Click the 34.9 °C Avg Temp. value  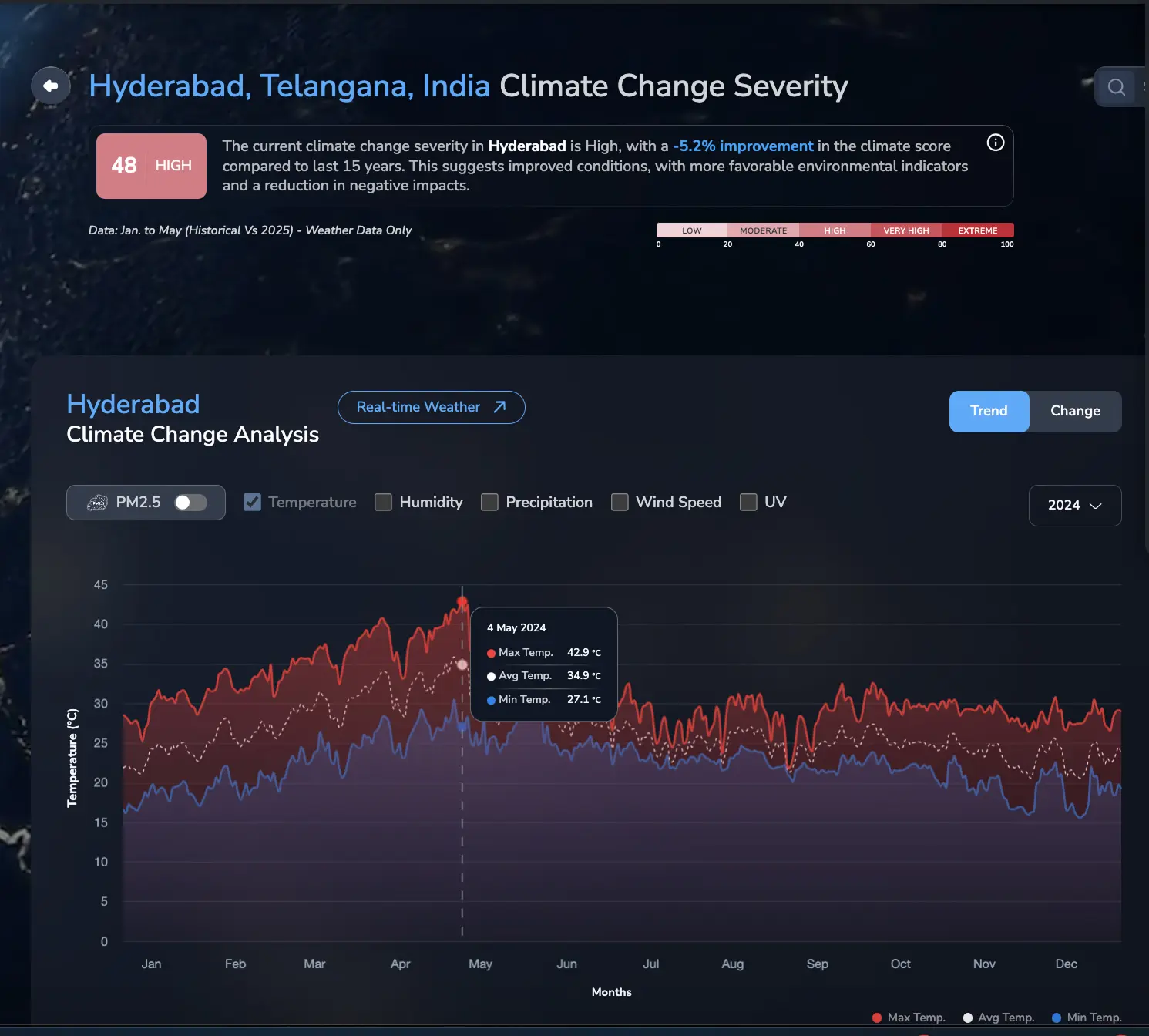coord(584,675)
